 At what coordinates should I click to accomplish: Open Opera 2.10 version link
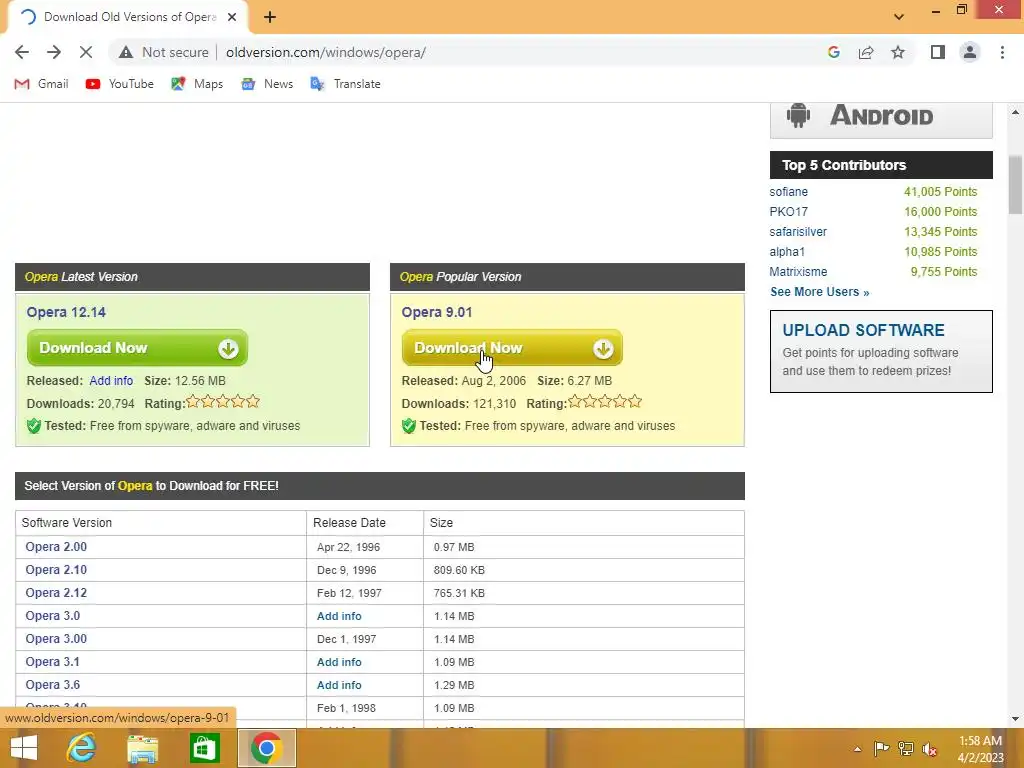tap(56, 569)
